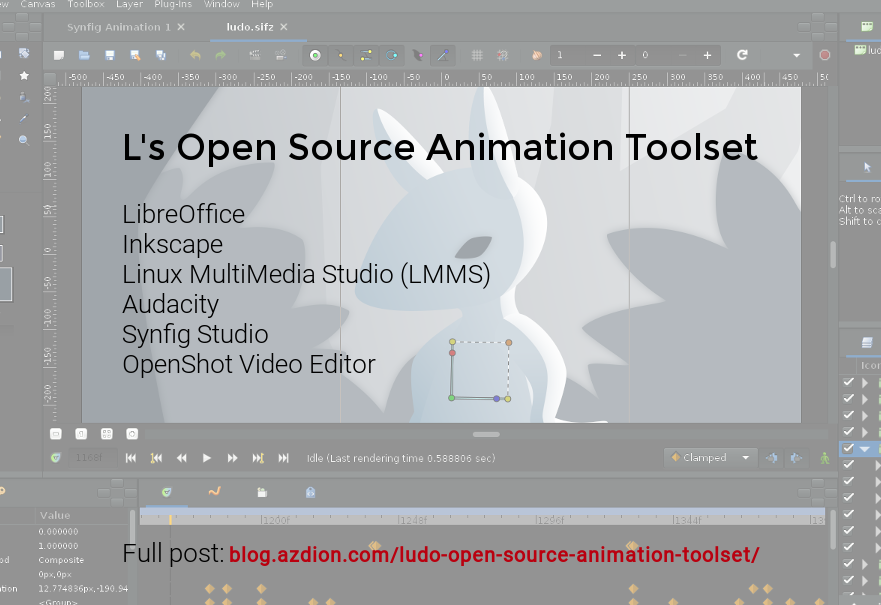Open the Clamped interpolation dropdown
Image resolution: width=881 pixels, height=605 pixels.
711,458
